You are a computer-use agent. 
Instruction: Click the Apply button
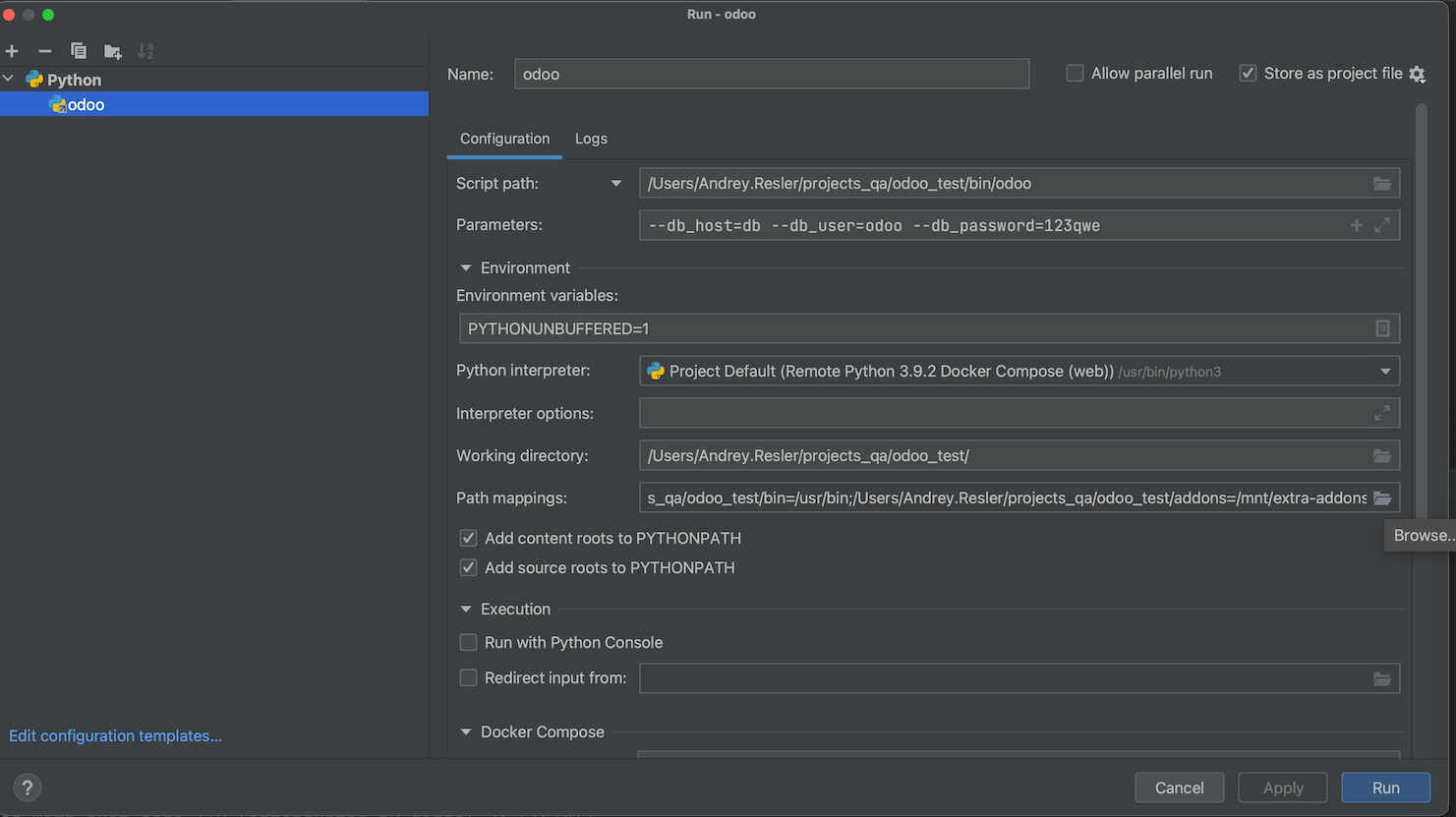click(x=1283, y=788)
